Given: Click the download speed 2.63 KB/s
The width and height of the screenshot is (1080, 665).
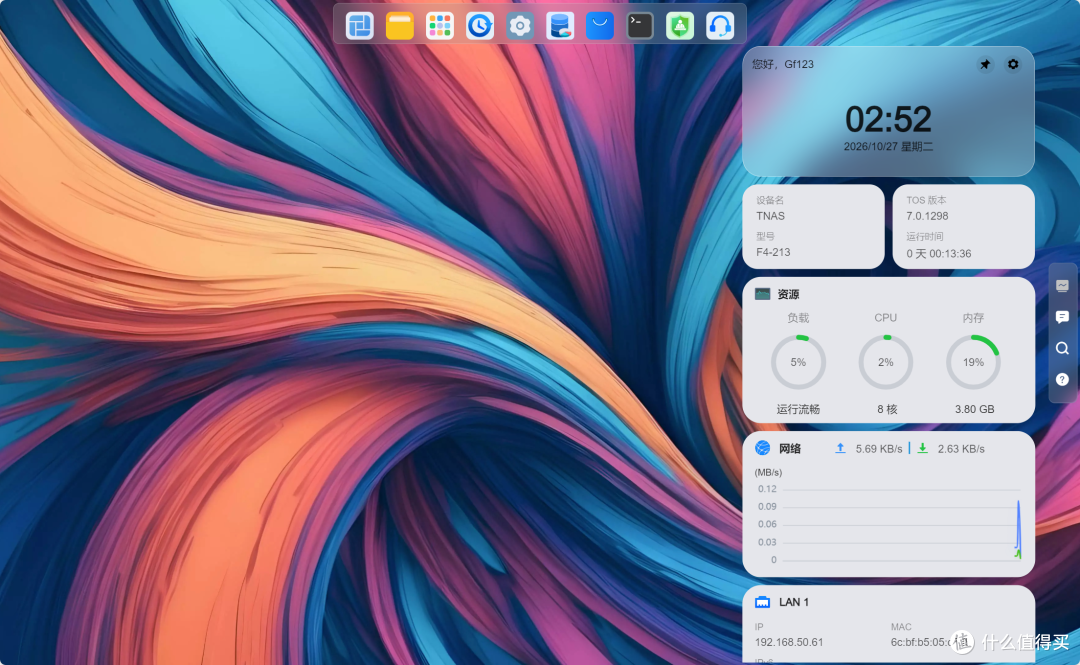Looking at the screenshot, I should (961, 449).
